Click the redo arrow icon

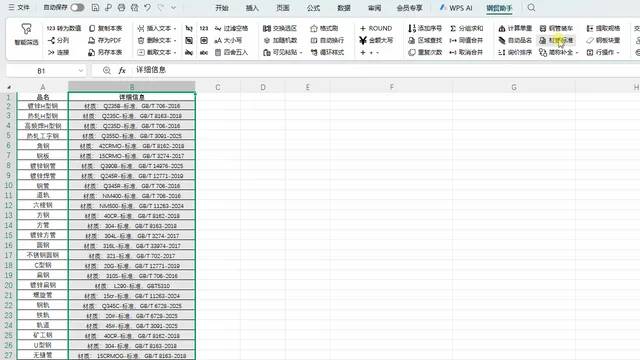tap(160, 7)
